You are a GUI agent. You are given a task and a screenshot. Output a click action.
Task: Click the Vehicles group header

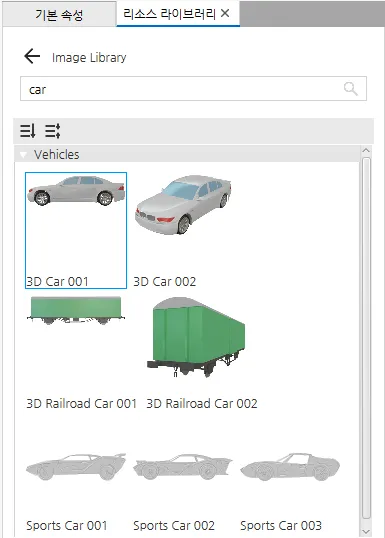point(188,154)
